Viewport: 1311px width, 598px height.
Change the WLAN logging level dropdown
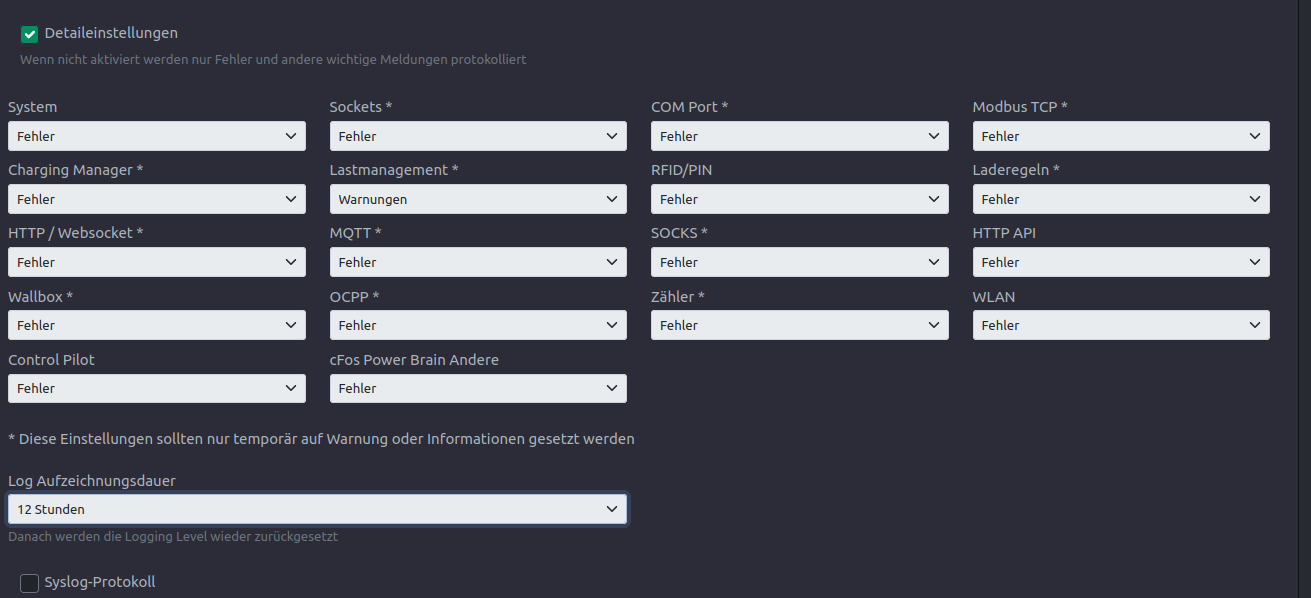coord(1121,325)
